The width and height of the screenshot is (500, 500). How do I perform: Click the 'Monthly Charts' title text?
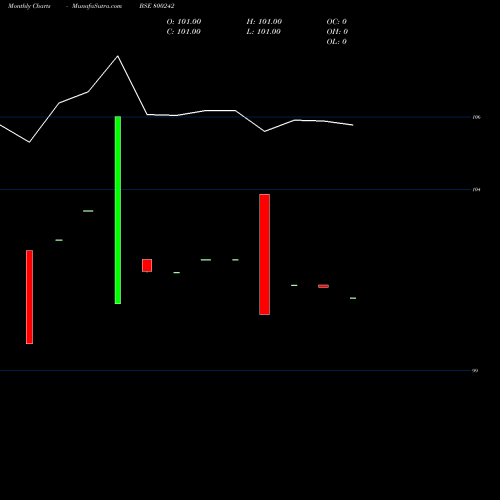[x=29, y=6]
